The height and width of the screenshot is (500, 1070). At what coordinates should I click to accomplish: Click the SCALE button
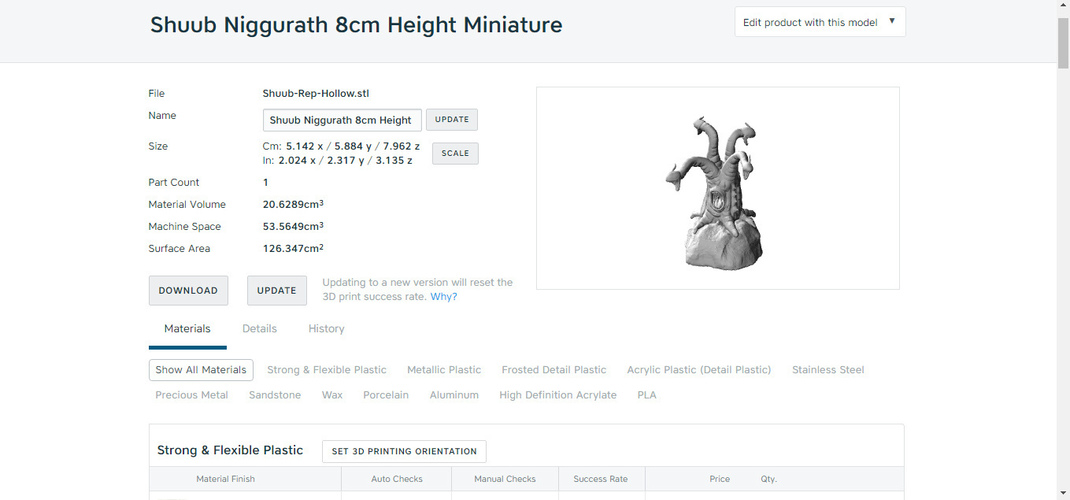[x=455, y=153]
